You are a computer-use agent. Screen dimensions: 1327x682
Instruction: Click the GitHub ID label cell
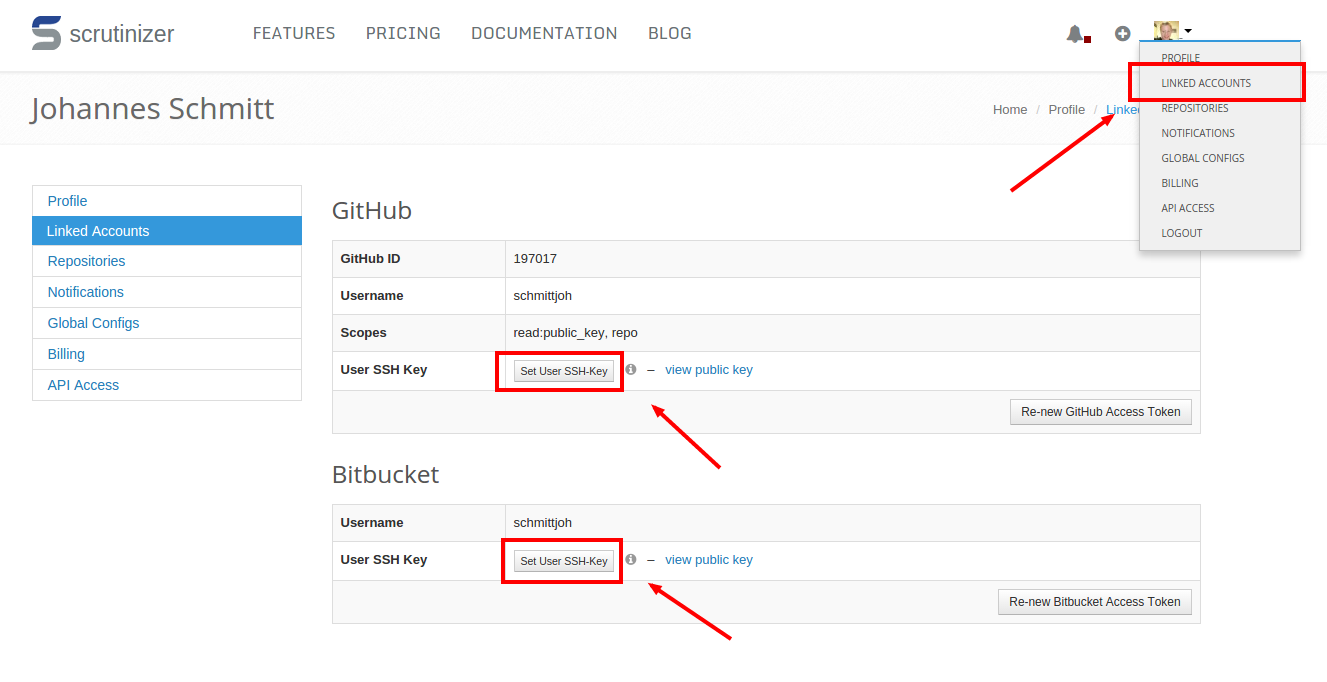point(419,259)
